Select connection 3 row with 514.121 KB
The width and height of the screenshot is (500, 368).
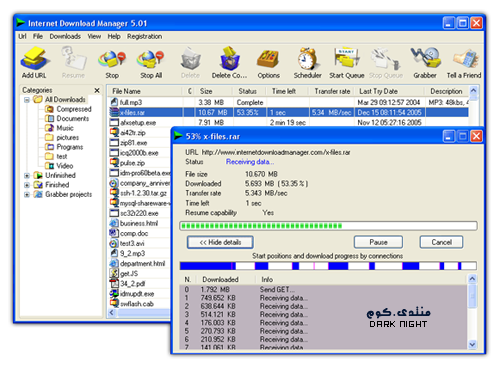tap(323, 314)
